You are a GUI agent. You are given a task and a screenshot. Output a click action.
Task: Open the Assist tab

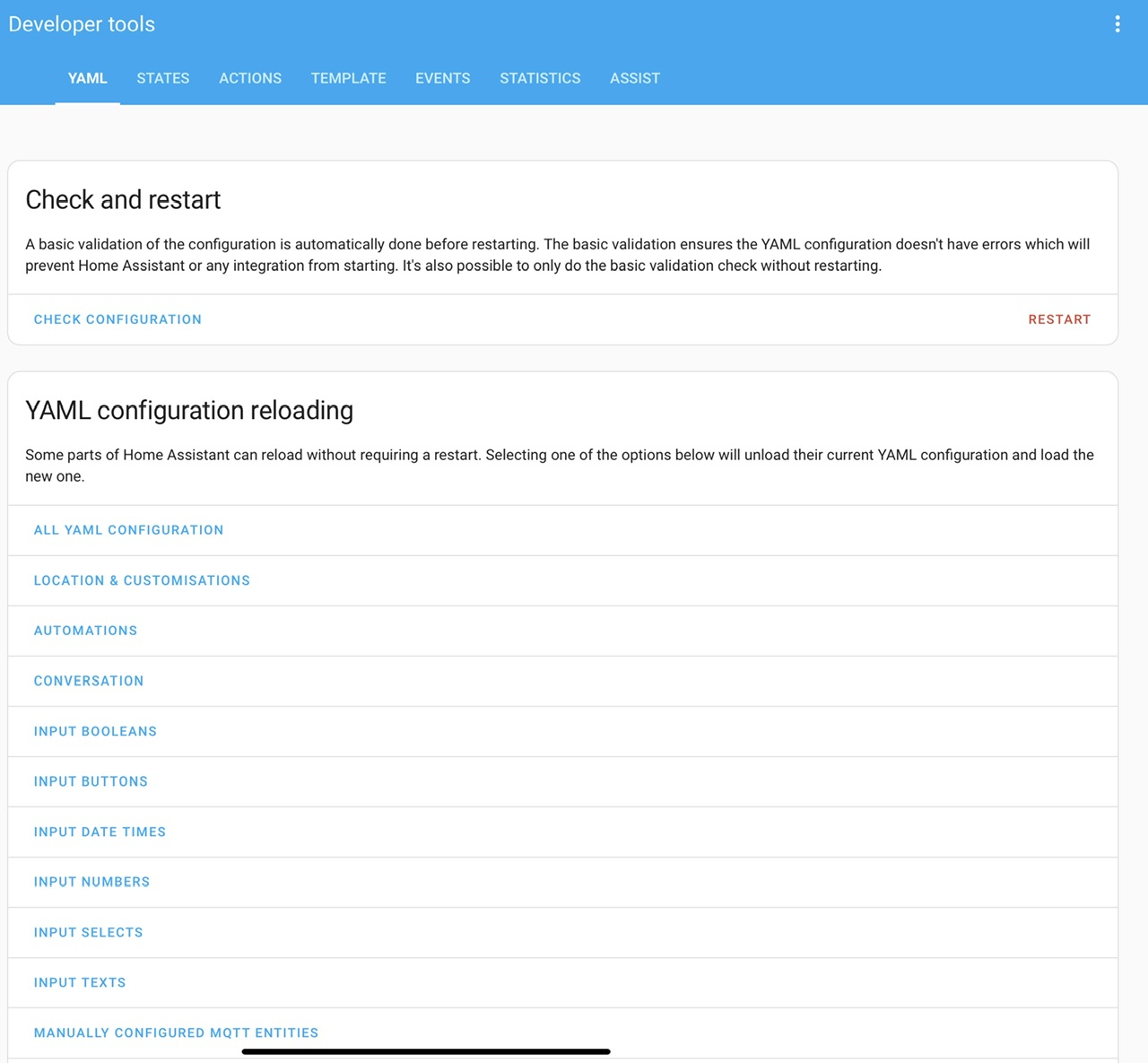point(635,78)
